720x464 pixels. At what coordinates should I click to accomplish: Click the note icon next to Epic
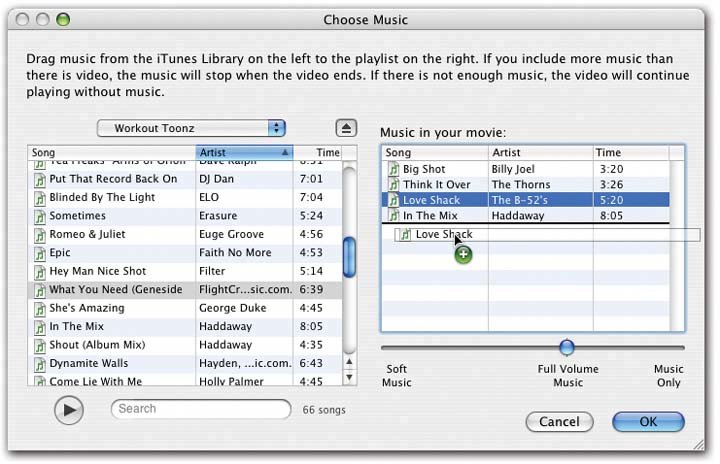coord(40,253)
